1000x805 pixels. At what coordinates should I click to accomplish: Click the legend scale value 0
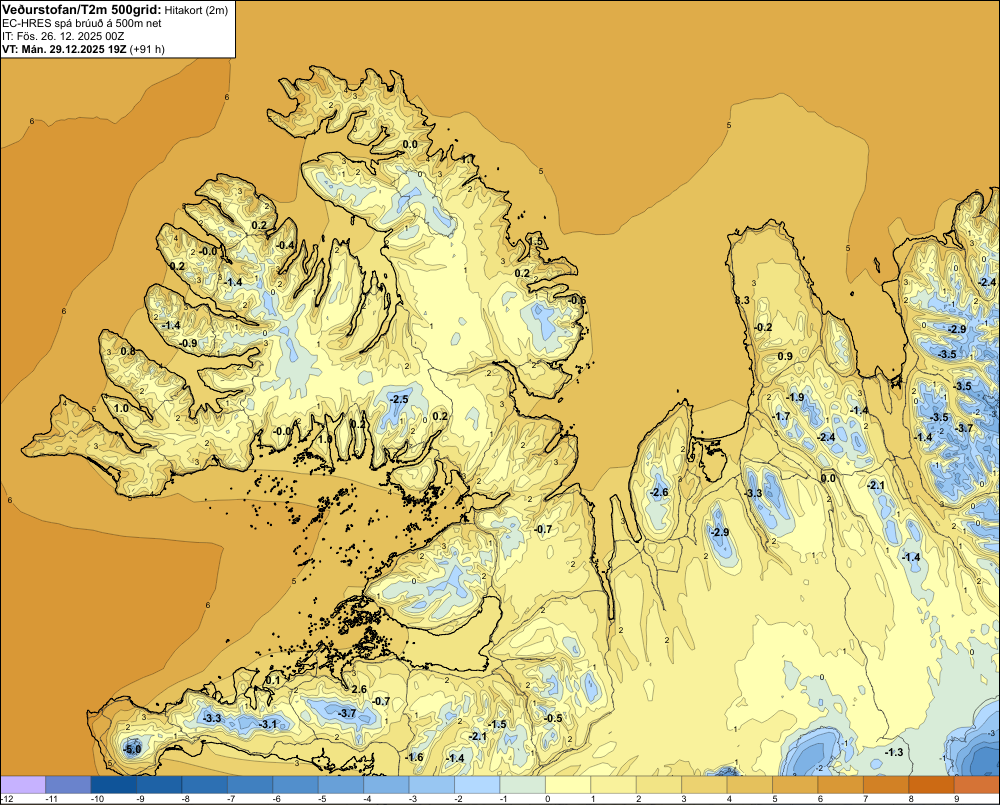pos(548,799)
